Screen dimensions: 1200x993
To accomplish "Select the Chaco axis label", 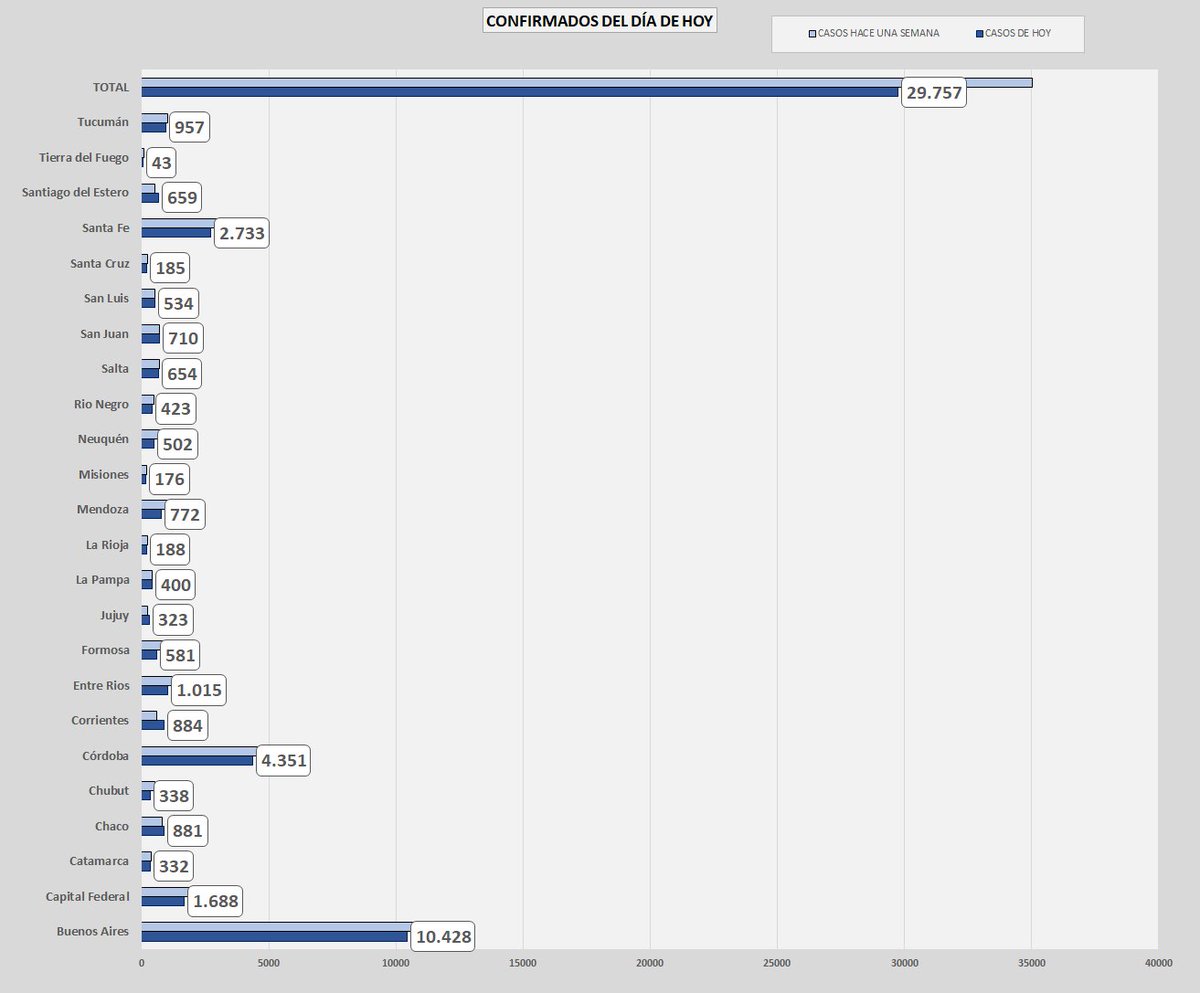I will pyautogui.click(x=112, y=826).
